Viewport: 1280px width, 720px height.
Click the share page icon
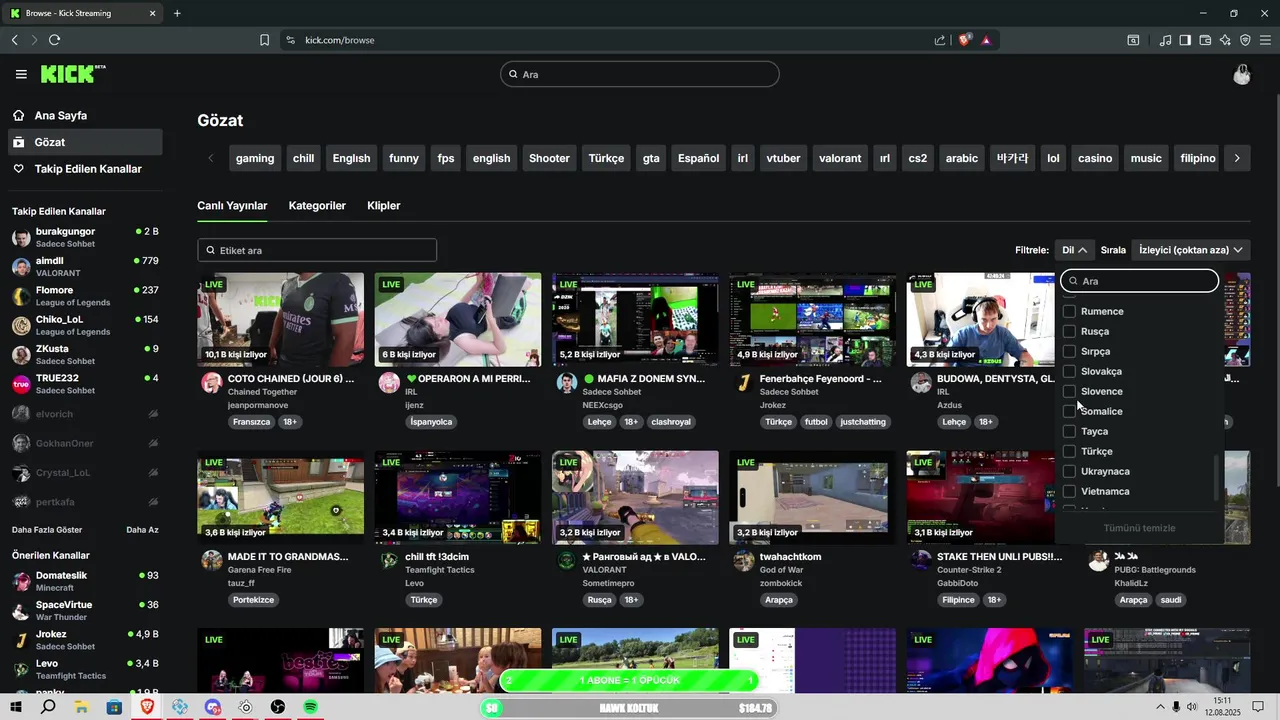pos(940,40)
